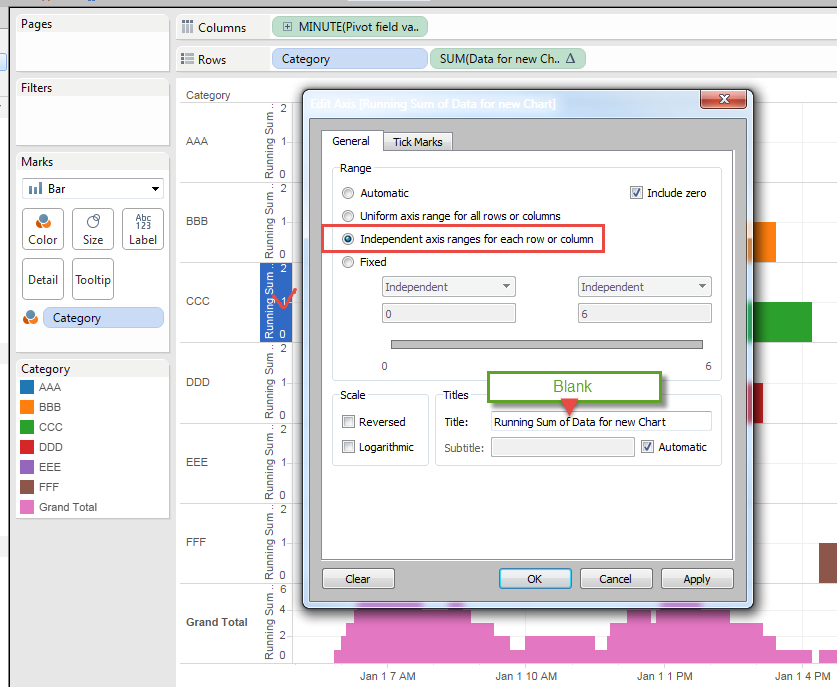The image size is (837, 687).
Task: Click the Category column header above rows
Action: [x=208, y=95]
